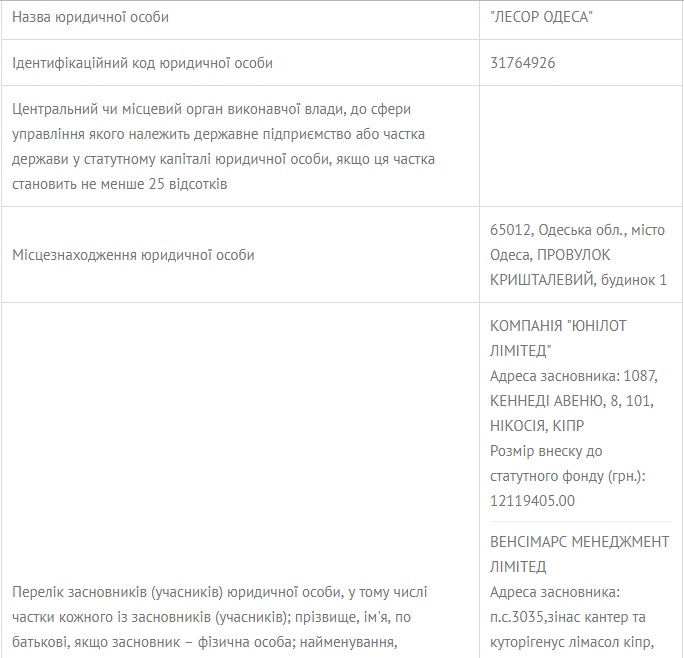The image size is (684, 658).
Task: Click "ЛІМІТЕД" under the ЮНІЛОТ company name
Action: [x=520, y=351]
